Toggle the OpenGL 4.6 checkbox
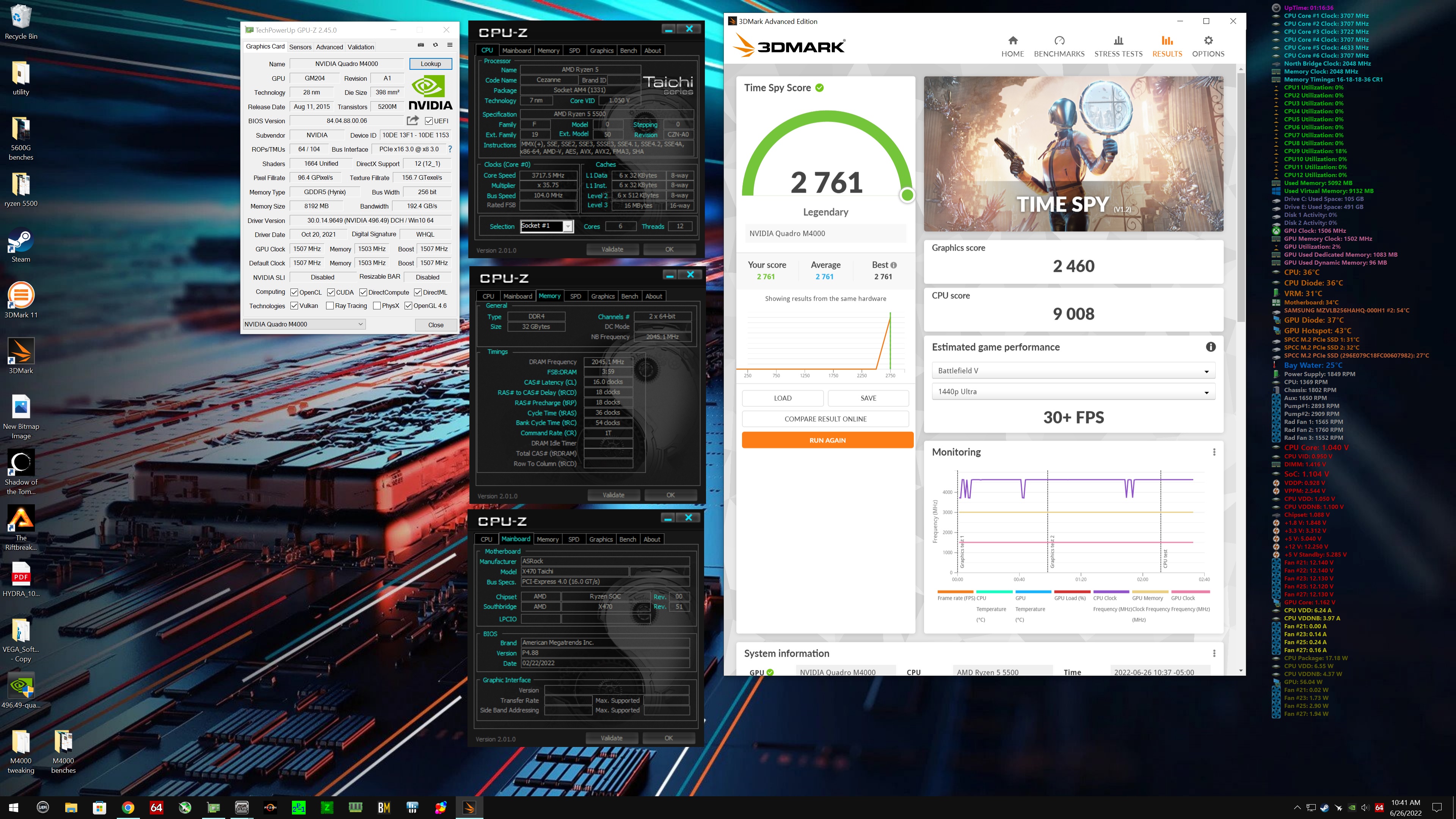Image resolution: width=1456 pixels, height=819 pixels. coord(408,306)
